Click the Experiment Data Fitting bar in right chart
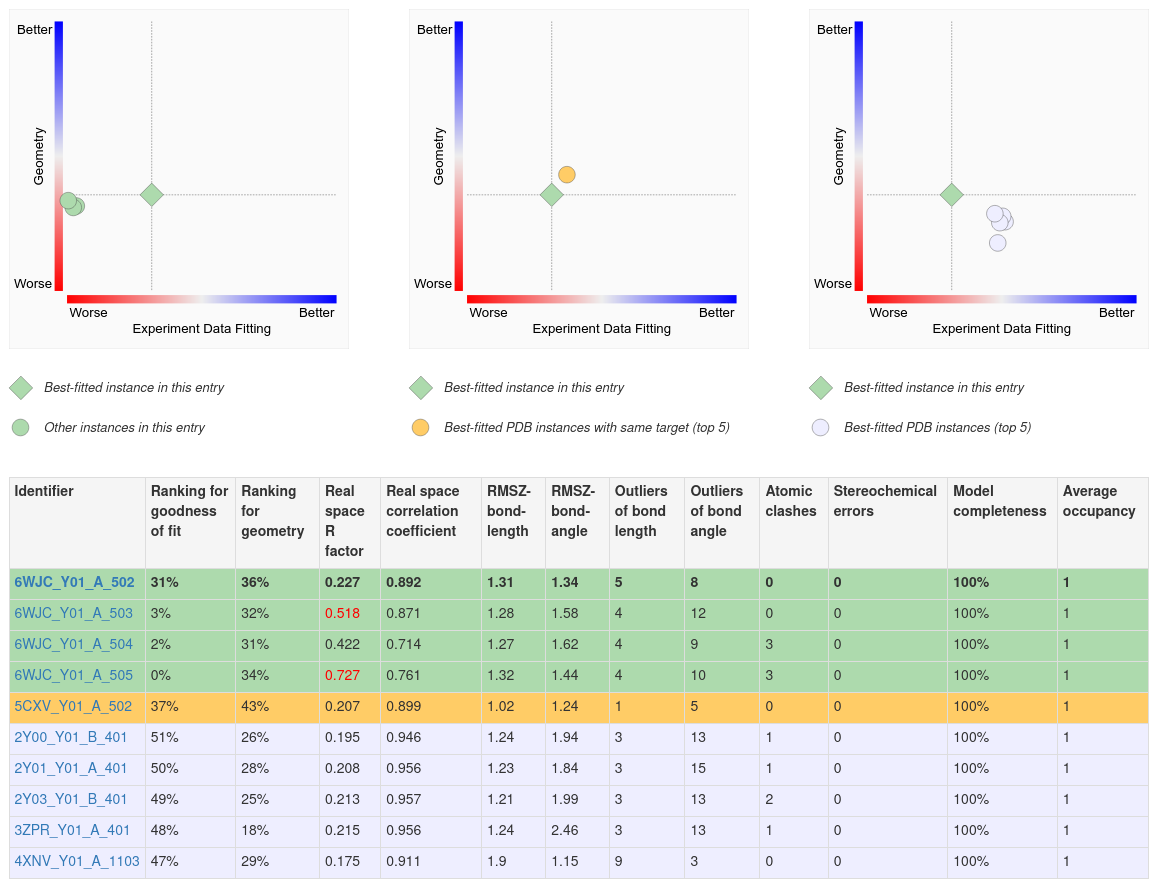 click(1001, 299)
